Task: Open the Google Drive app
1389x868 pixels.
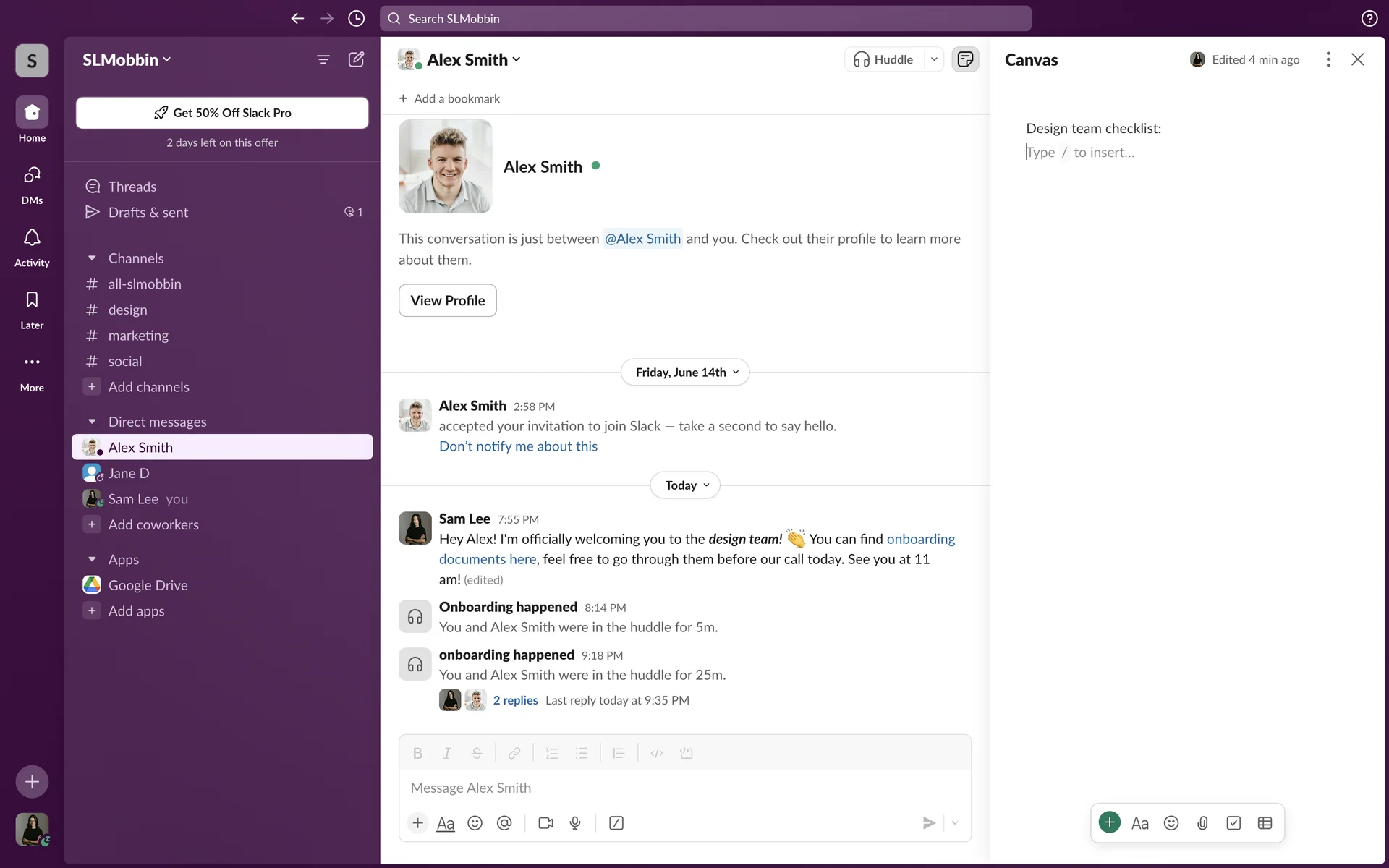Action: [x=148, y=585]
